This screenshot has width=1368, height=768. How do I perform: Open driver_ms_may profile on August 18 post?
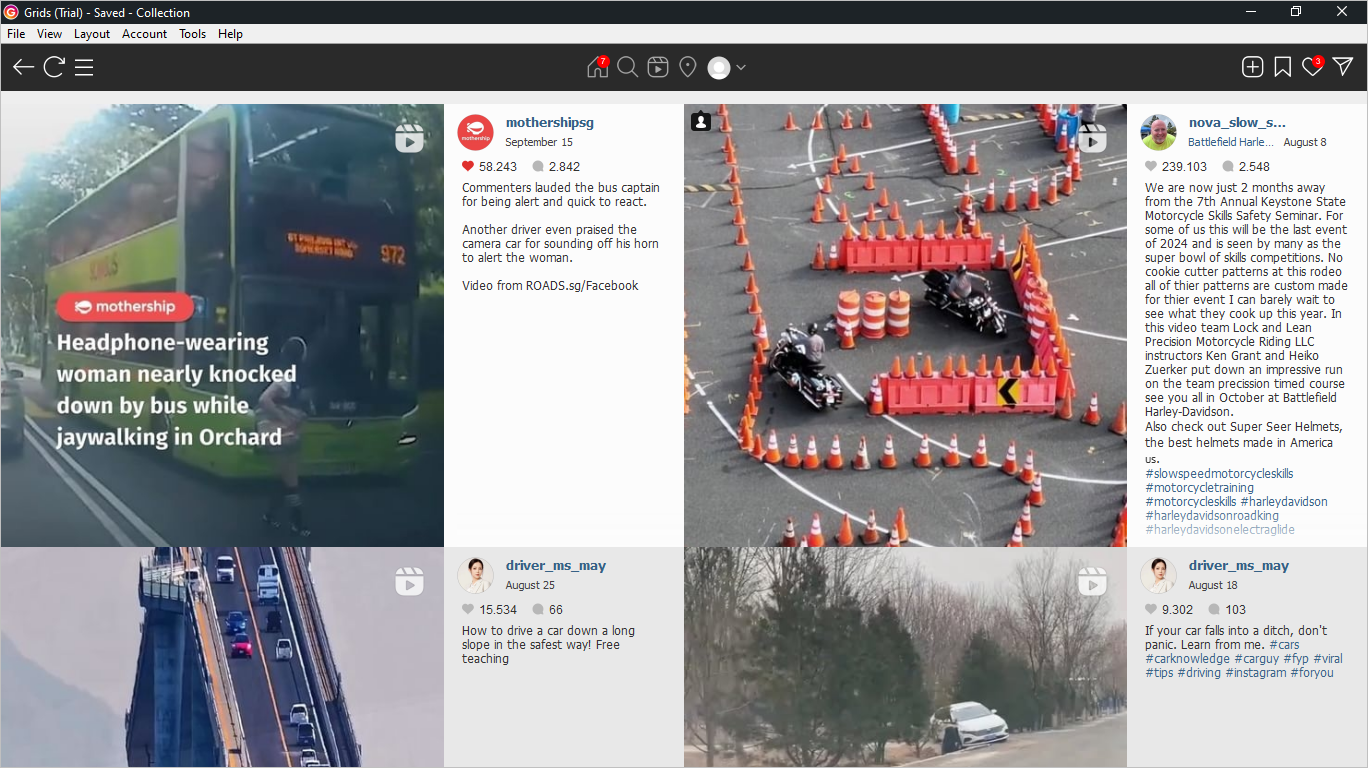point(1239,565)
